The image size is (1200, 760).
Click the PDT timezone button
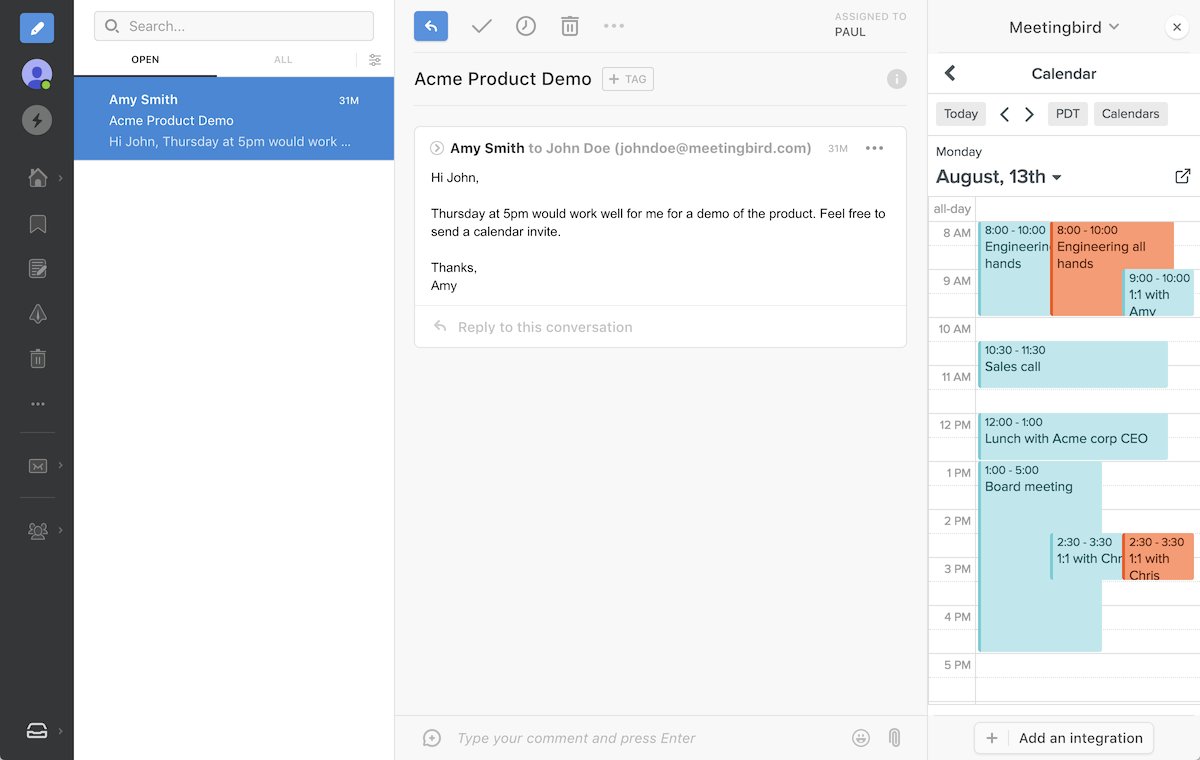1068,114
